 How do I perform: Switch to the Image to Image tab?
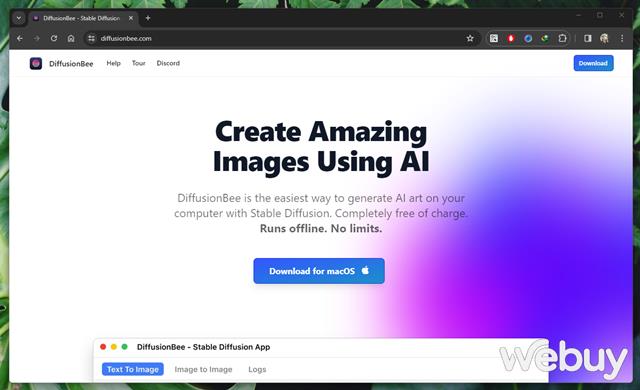click(x=203, y=369)
